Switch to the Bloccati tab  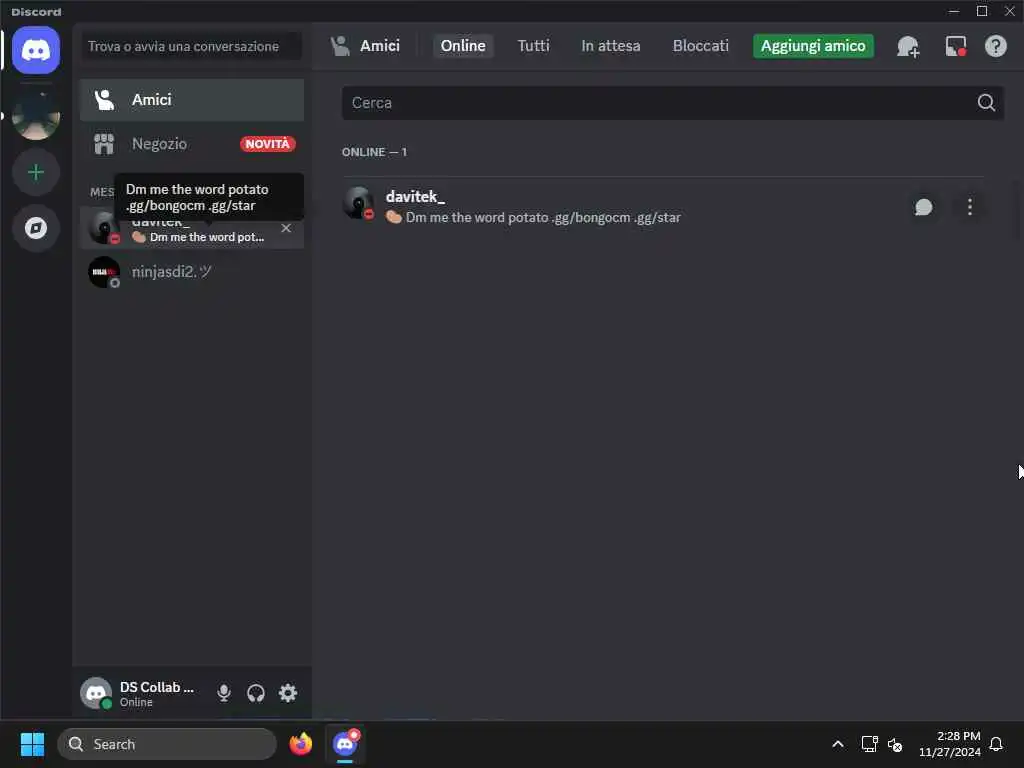[701, 46]
